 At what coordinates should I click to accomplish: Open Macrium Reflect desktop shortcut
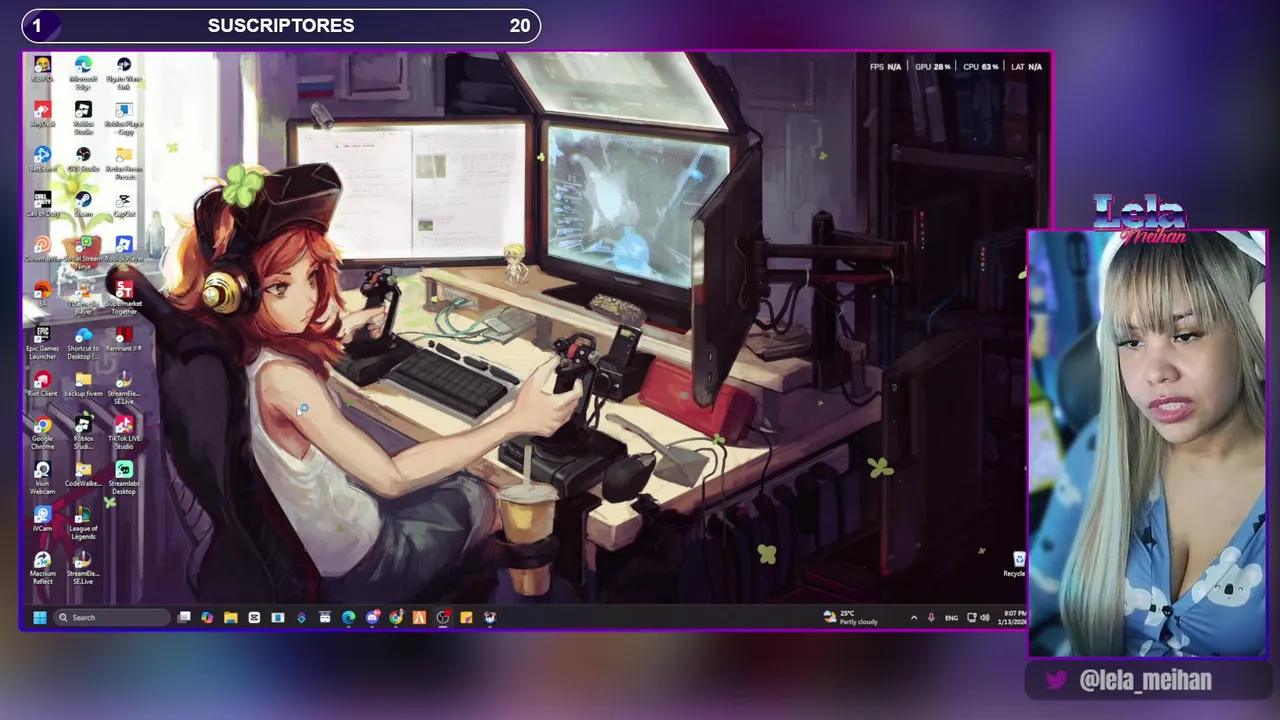(x=42, y=568)
